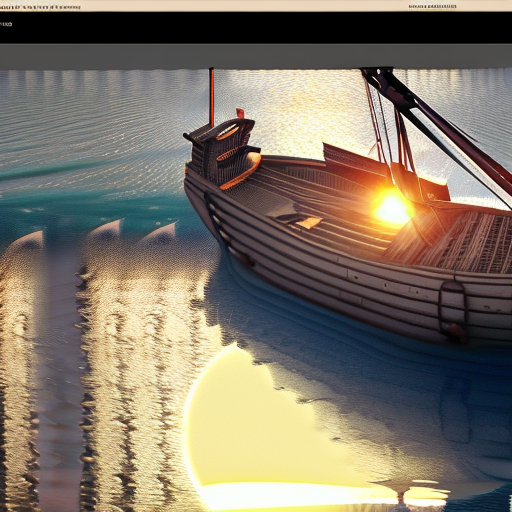The height and width of the screenshot is (512, 512).
Task: Select the small white label in black bar
Action: [6, 24]
